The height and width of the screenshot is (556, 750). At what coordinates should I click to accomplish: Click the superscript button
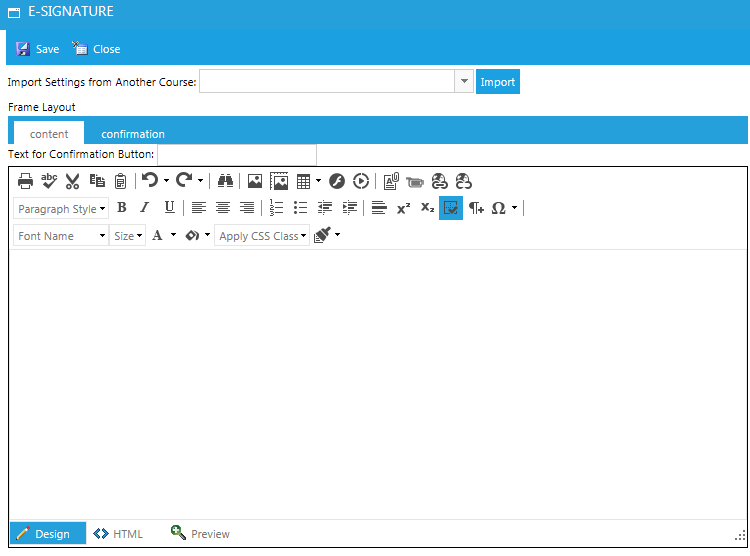pyautogui.click(x=403, y=208)
